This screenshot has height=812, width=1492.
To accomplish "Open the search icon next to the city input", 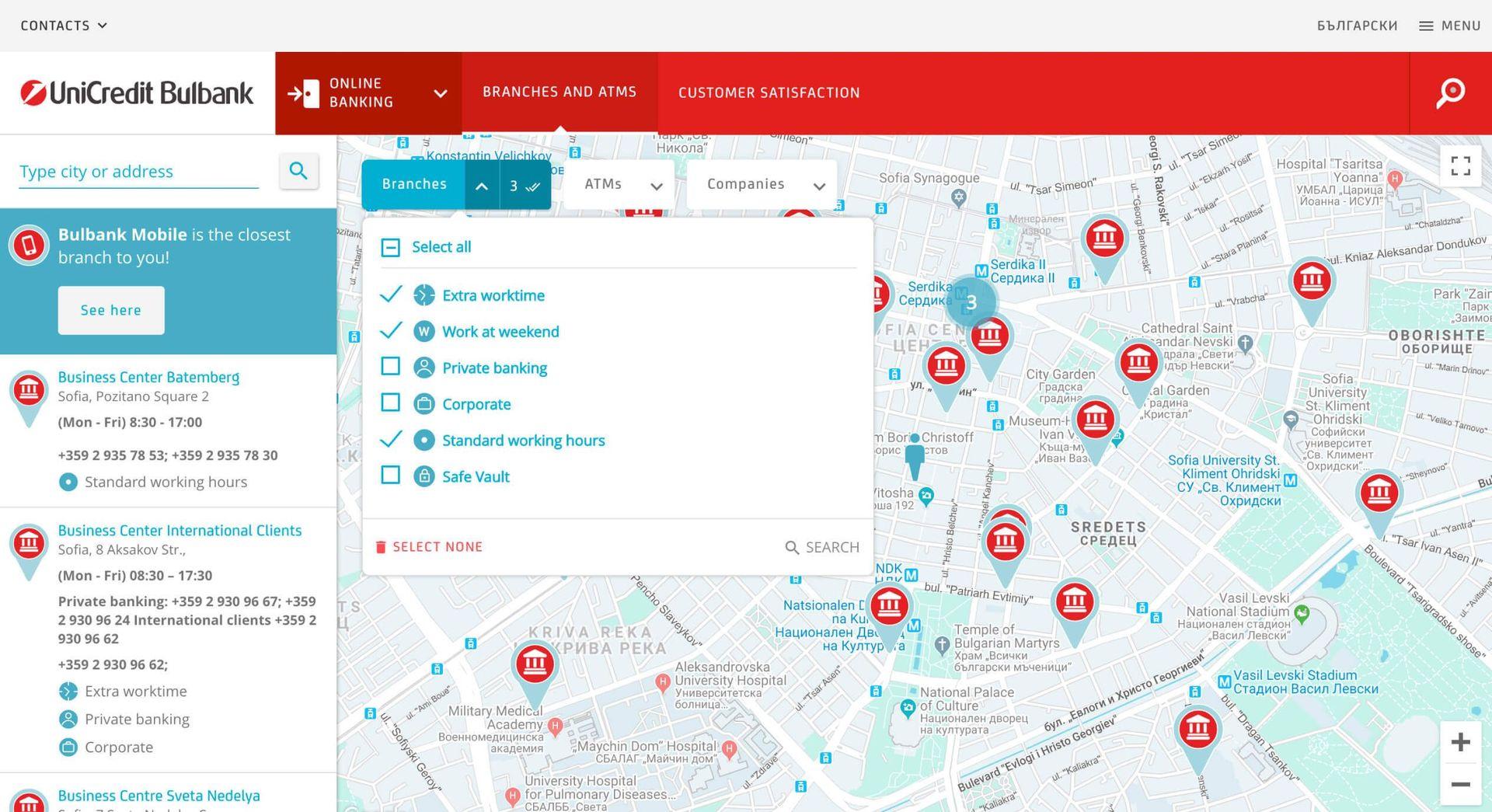I will 298,170.
